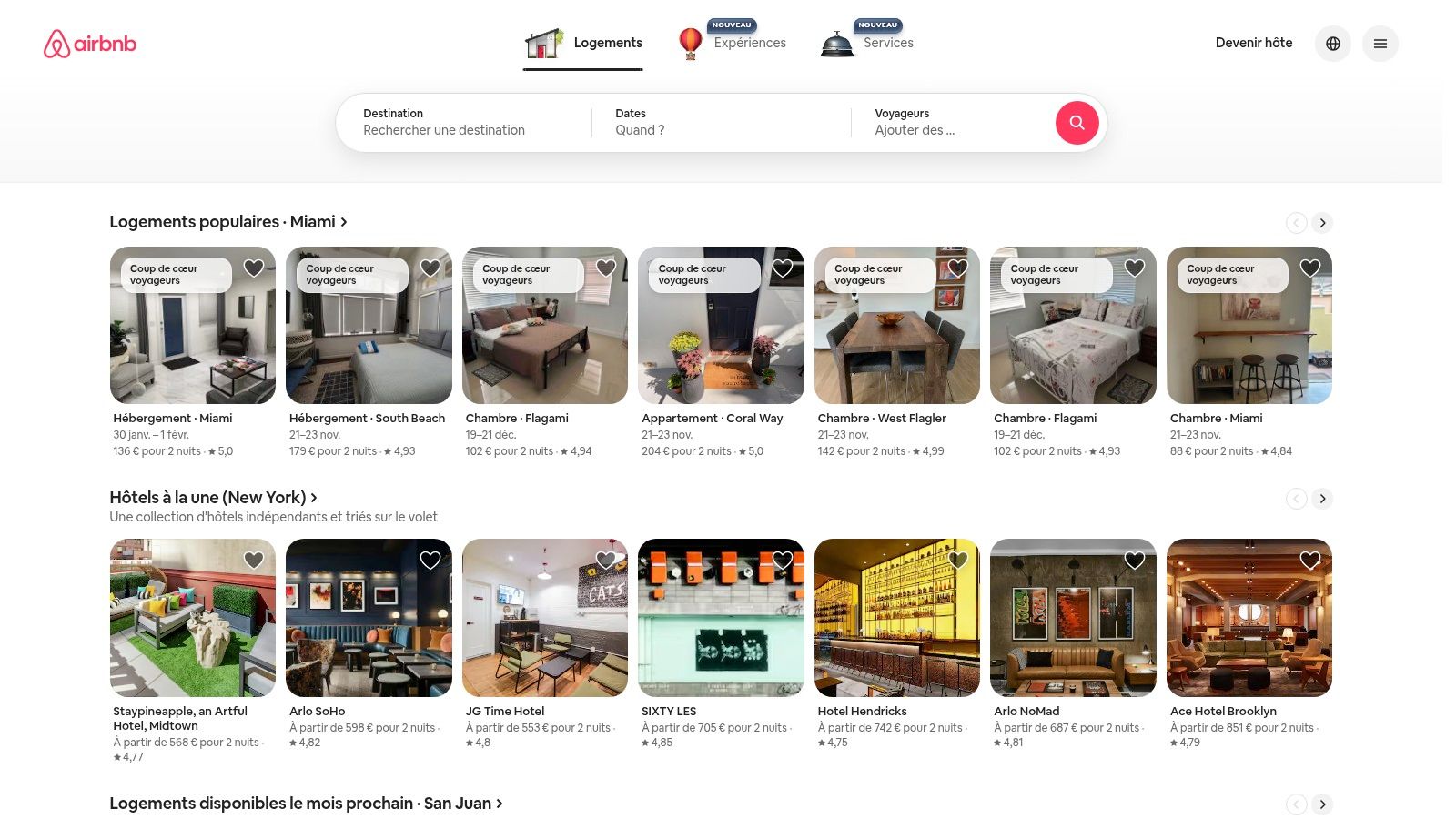Click the Airbnb logo
Viewport: 1456px width, 819px height.
(90, 44)
